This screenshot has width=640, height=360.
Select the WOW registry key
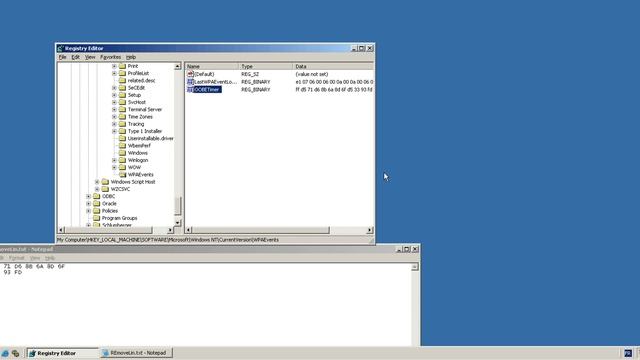coord(134,167)
